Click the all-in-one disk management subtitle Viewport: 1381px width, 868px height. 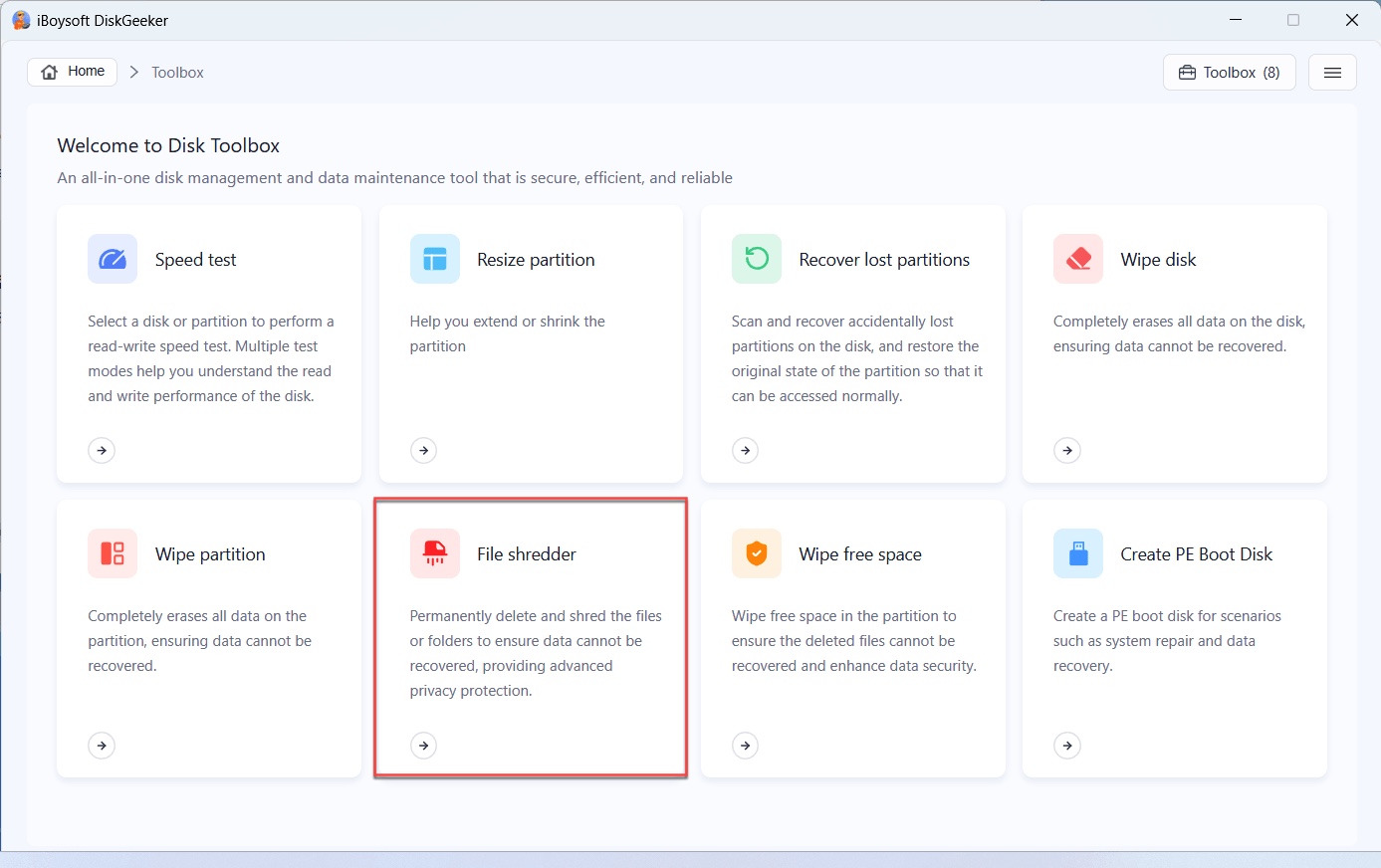tap(395, 178)
